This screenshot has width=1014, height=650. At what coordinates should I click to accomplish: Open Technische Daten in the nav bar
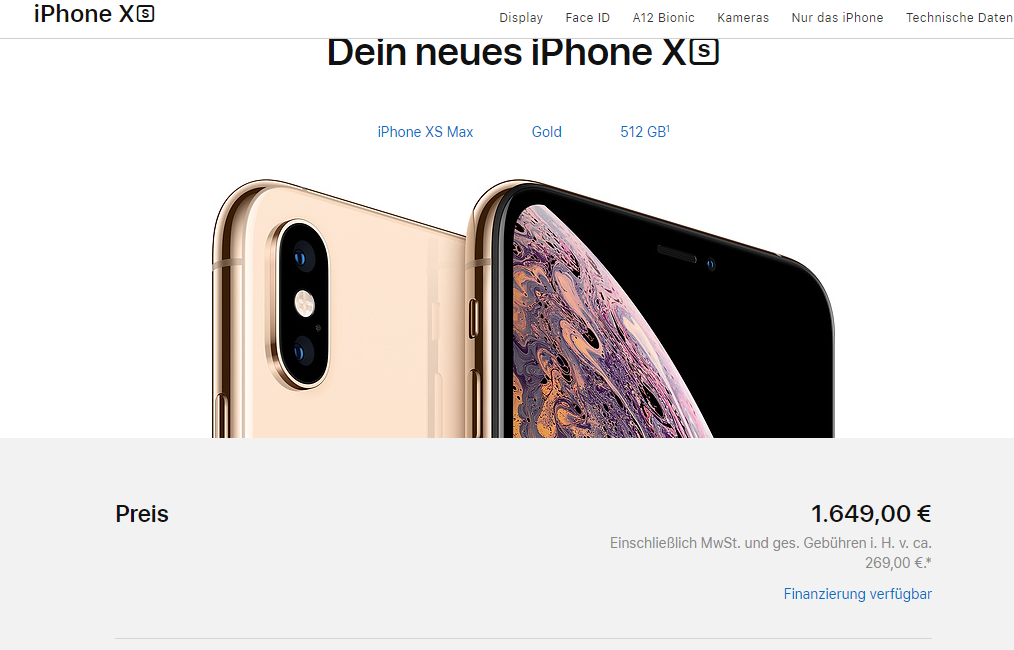coord(959,18)
